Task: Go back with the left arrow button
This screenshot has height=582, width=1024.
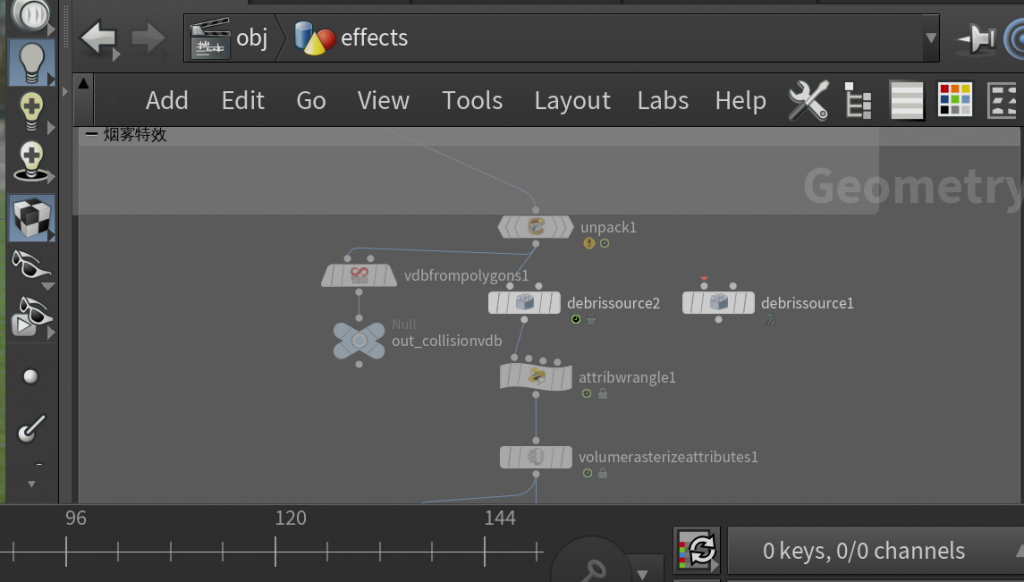Action: pos(98,38)
